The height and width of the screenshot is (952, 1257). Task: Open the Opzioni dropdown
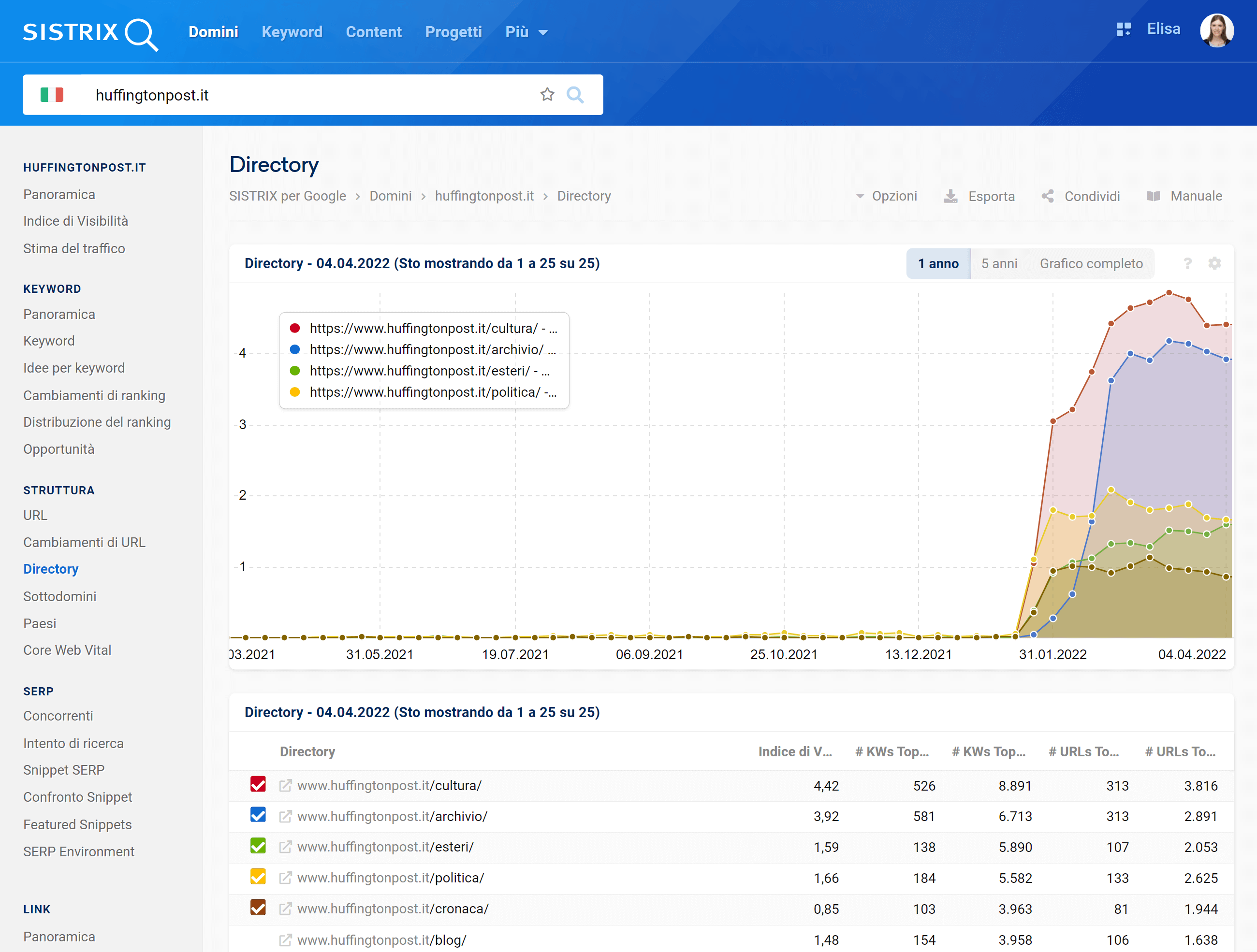click(x=887, y=197)
